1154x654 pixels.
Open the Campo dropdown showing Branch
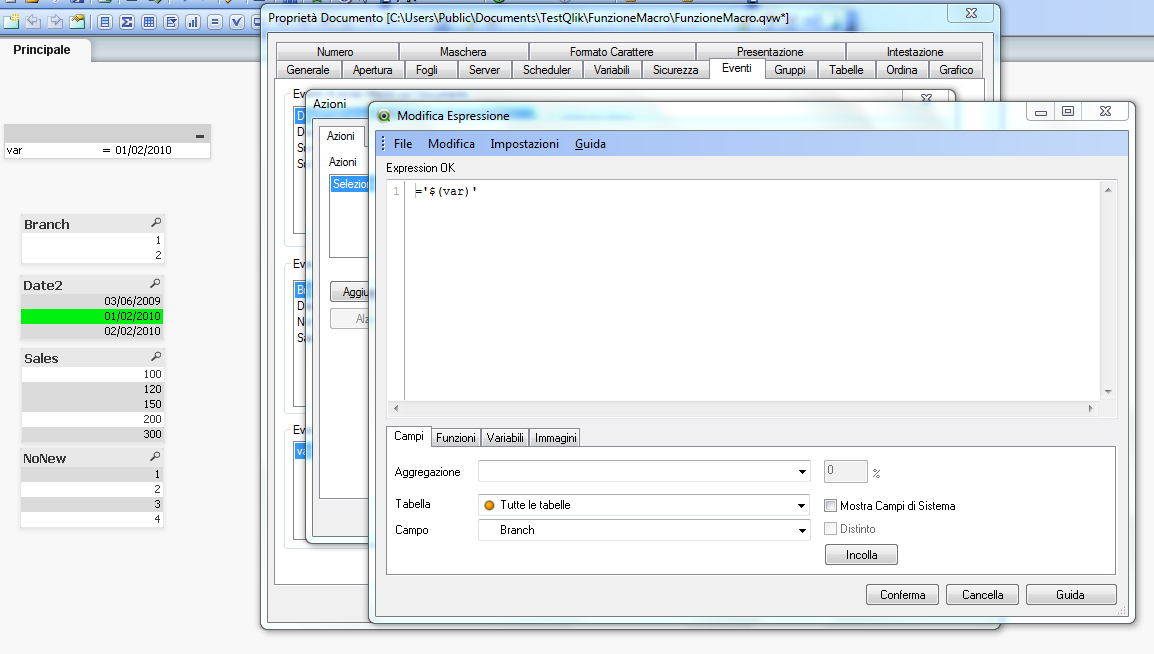tap(801, 530)
